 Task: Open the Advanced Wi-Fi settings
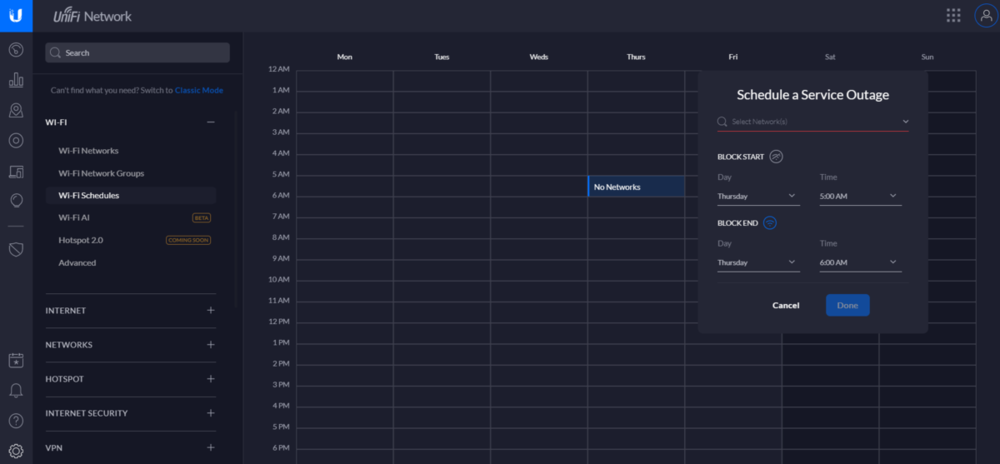coord(77,263)
